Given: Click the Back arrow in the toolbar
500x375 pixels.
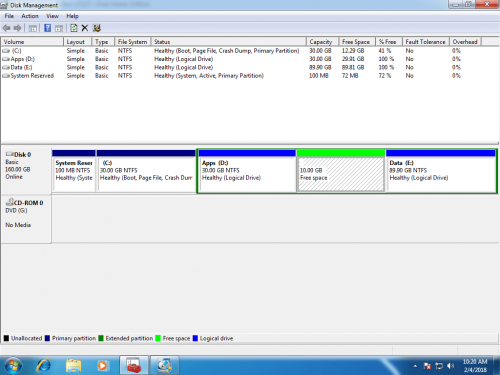Looking at the screenshot, I should (x=6, y=28).
